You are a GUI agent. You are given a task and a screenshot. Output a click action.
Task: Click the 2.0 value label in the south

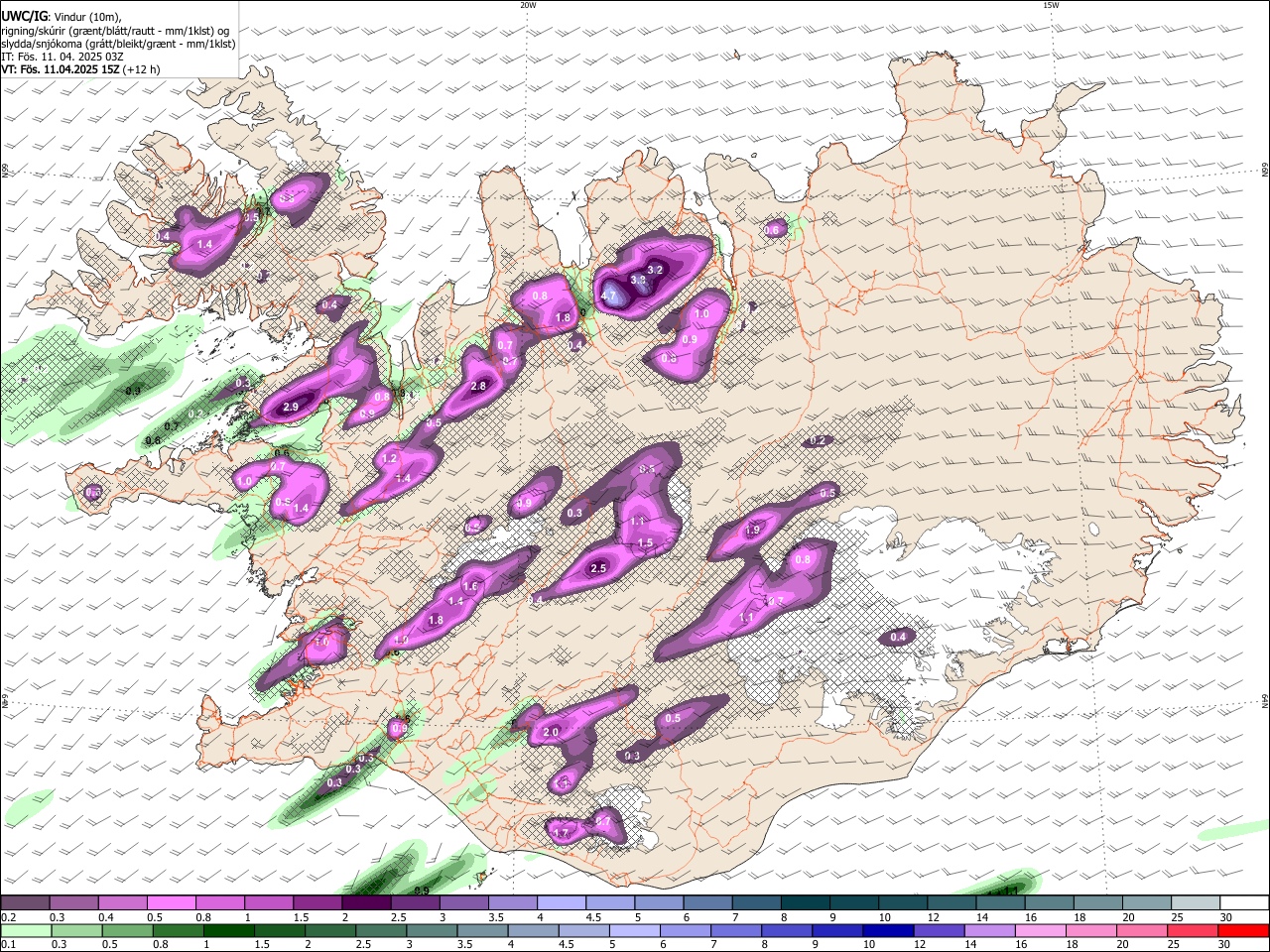(x=552, y=732)
